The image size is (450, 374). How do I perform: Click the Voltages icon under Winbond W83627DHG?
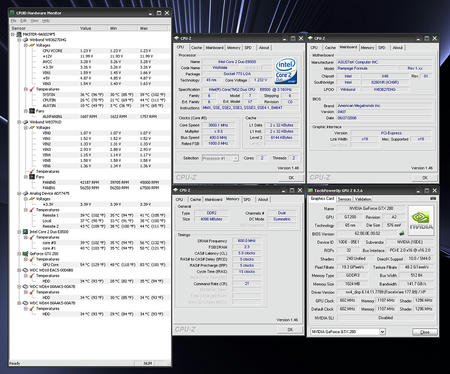coord(32,45)
